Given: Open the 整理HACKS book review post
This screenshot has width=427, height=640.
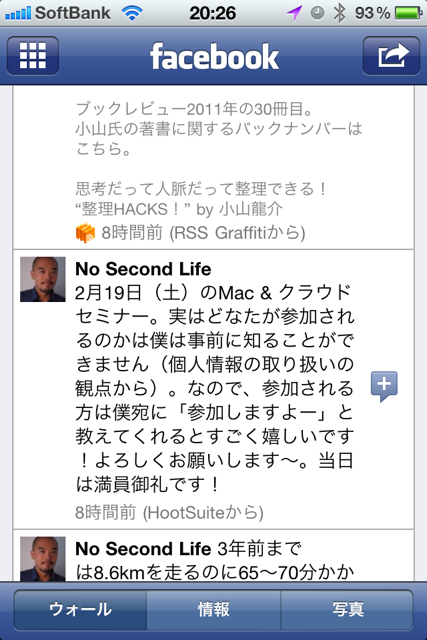Looking at the screenshot, I should tap(214, 167).
